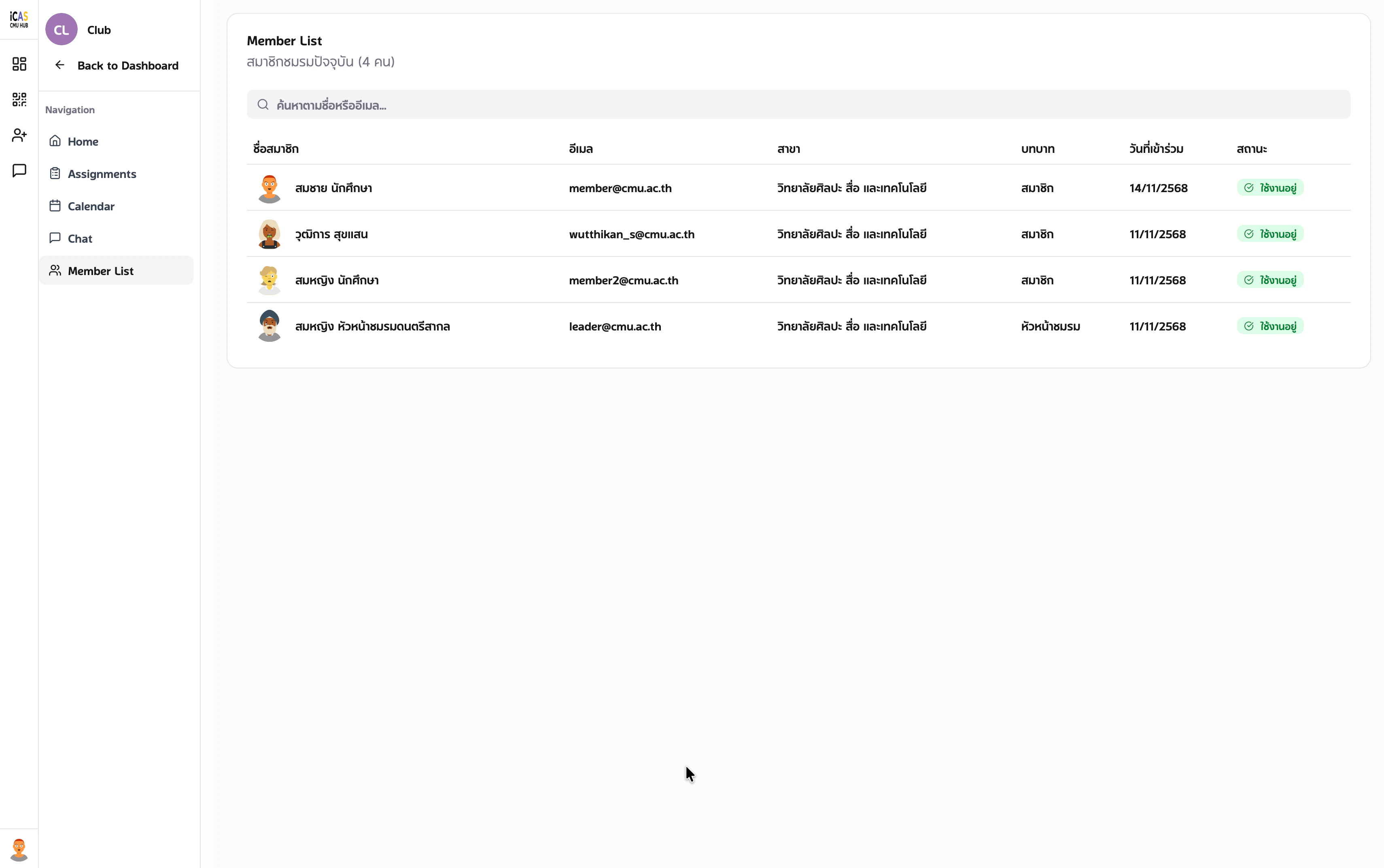The width and height of the screenshot is (1384, 868).
Task: Open Assignments in navigation
Action: click(117, 174)
